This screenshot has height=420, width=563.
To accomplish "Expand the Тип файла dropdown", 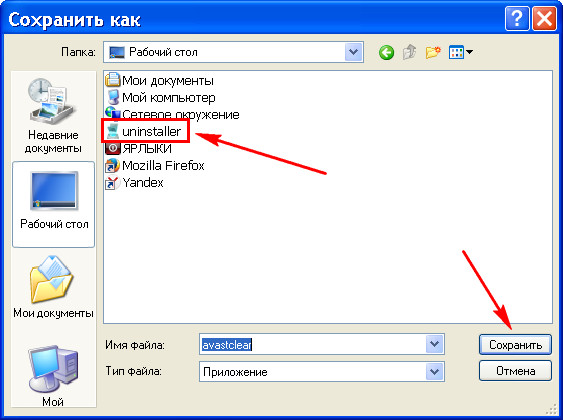I will 434,372.
